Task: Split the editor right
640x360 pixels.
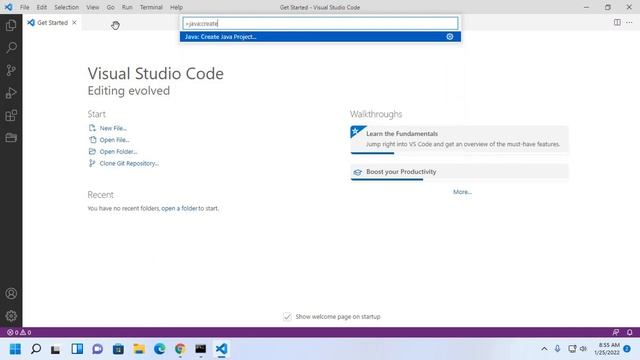Action: coord(617,22)
